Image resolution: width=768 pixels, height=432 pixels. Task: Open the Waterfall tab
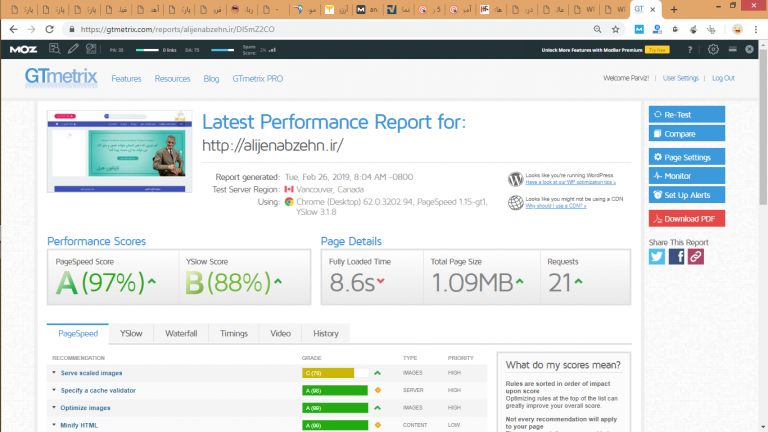pyautogui.click(x=181, y=334)
